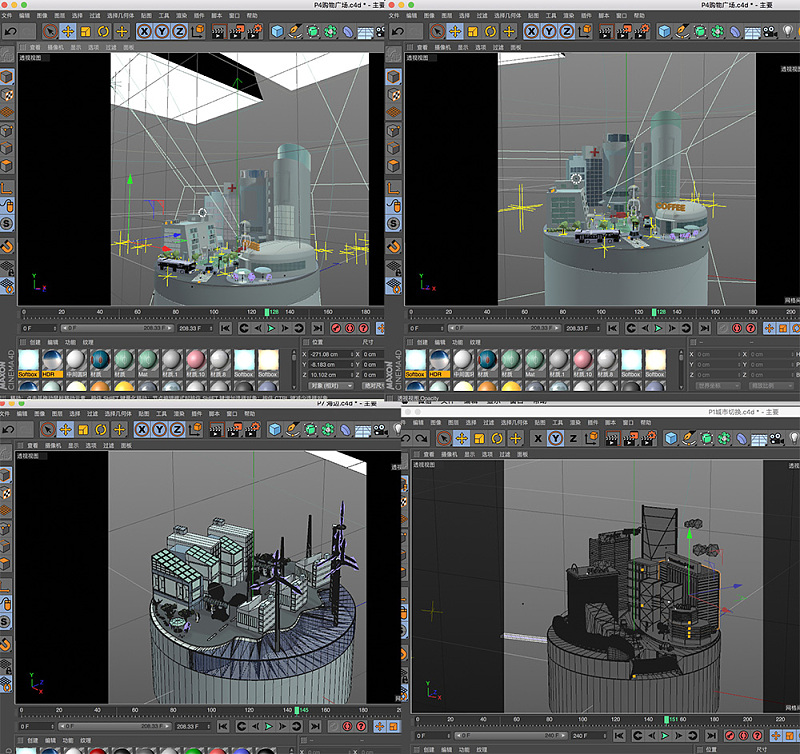Screen dimensions: 800x754
Task: Click the help question mark button in top-left playback bar
Action: [x=363, y=328]
